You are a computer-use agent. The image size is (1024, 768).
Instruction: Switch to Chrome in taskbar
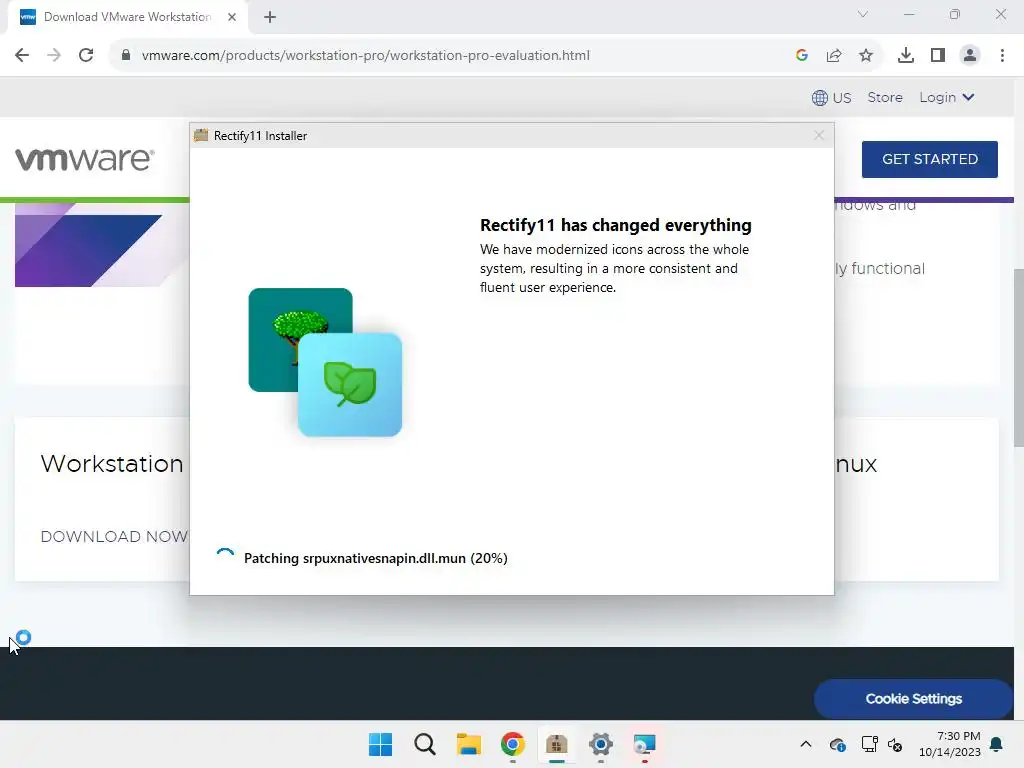513,744
